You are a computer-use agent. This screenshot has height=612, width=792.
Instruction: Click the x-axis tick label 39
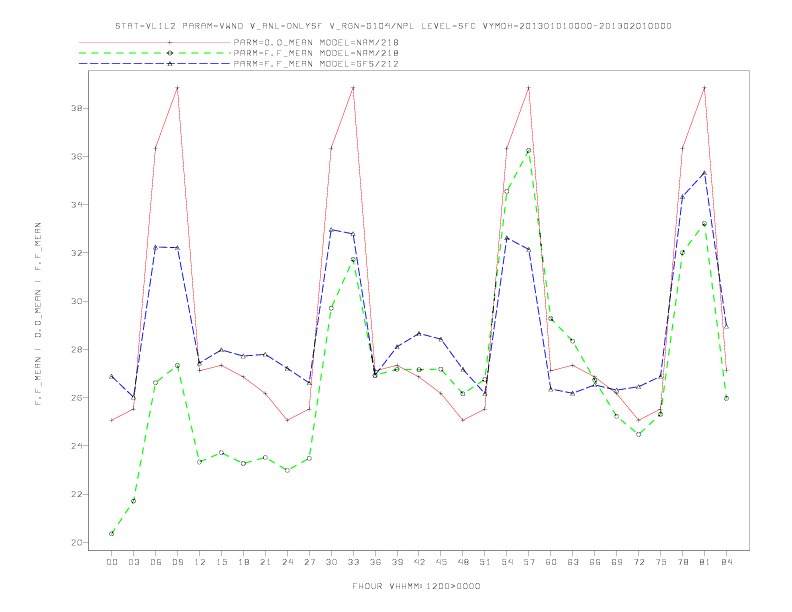[397, 562]
